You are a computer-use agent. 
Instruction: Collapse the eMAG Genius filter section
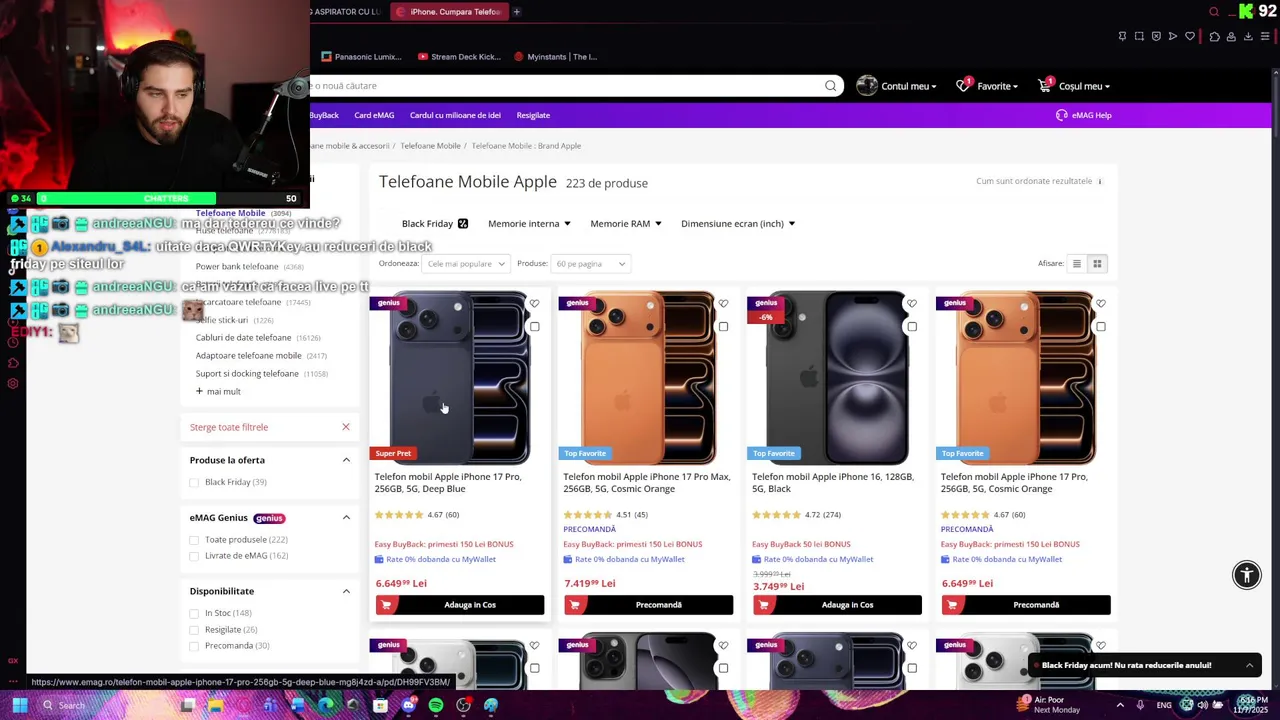[x=346, y=518]
